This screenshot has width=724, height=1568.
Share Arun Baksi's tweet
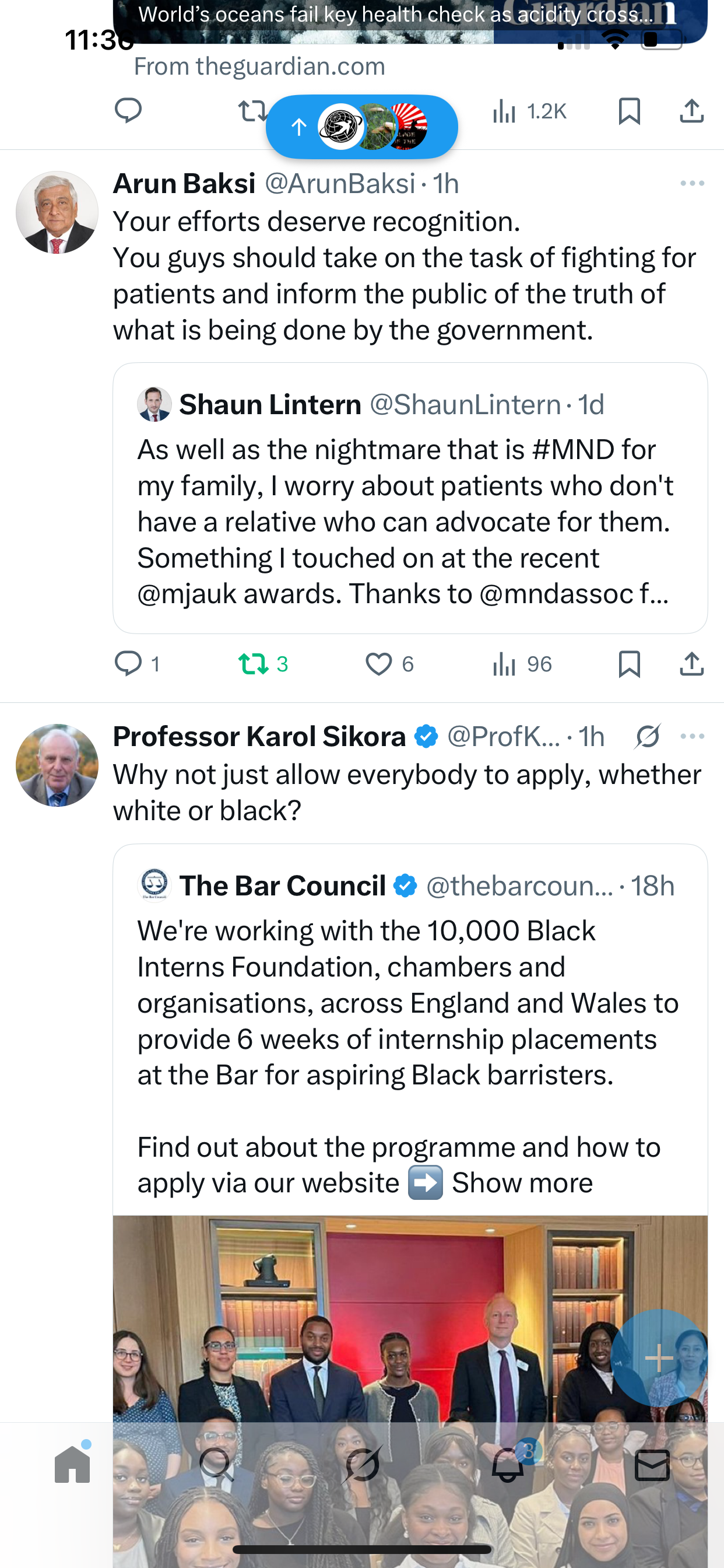[x=692, y=663]
